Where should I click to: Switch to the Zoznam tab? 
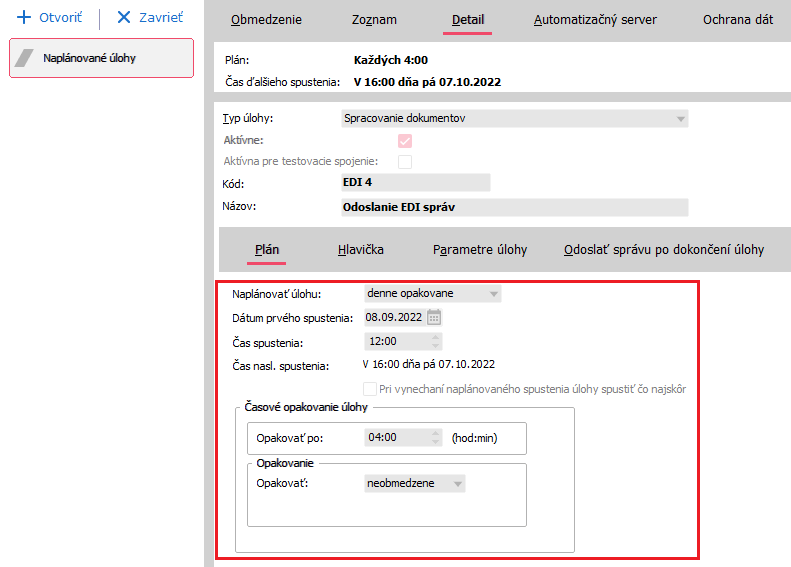[x=374, y=19]
